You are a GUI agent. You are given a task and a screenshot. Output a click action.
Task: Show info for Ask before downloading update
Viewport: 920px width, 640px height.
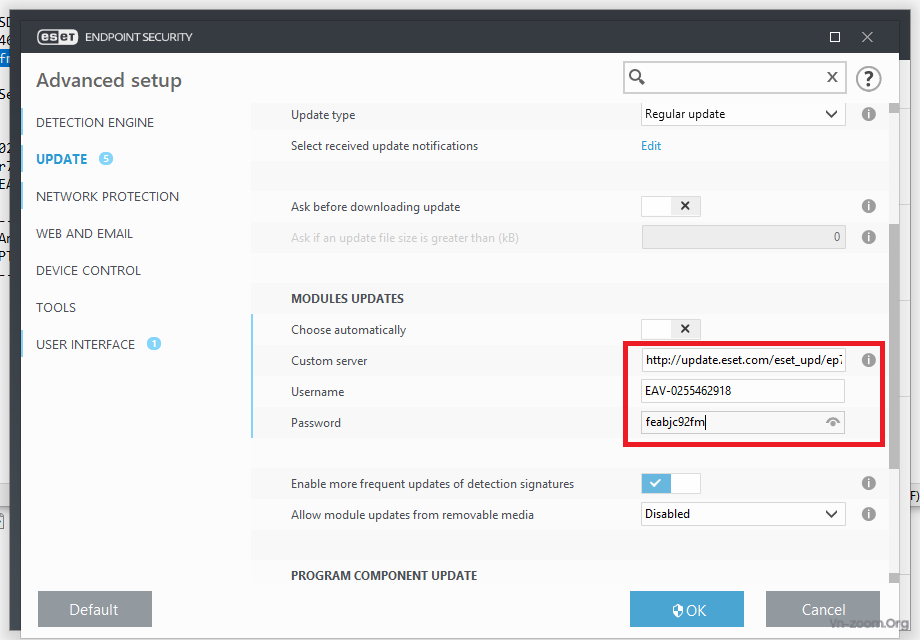868,206
